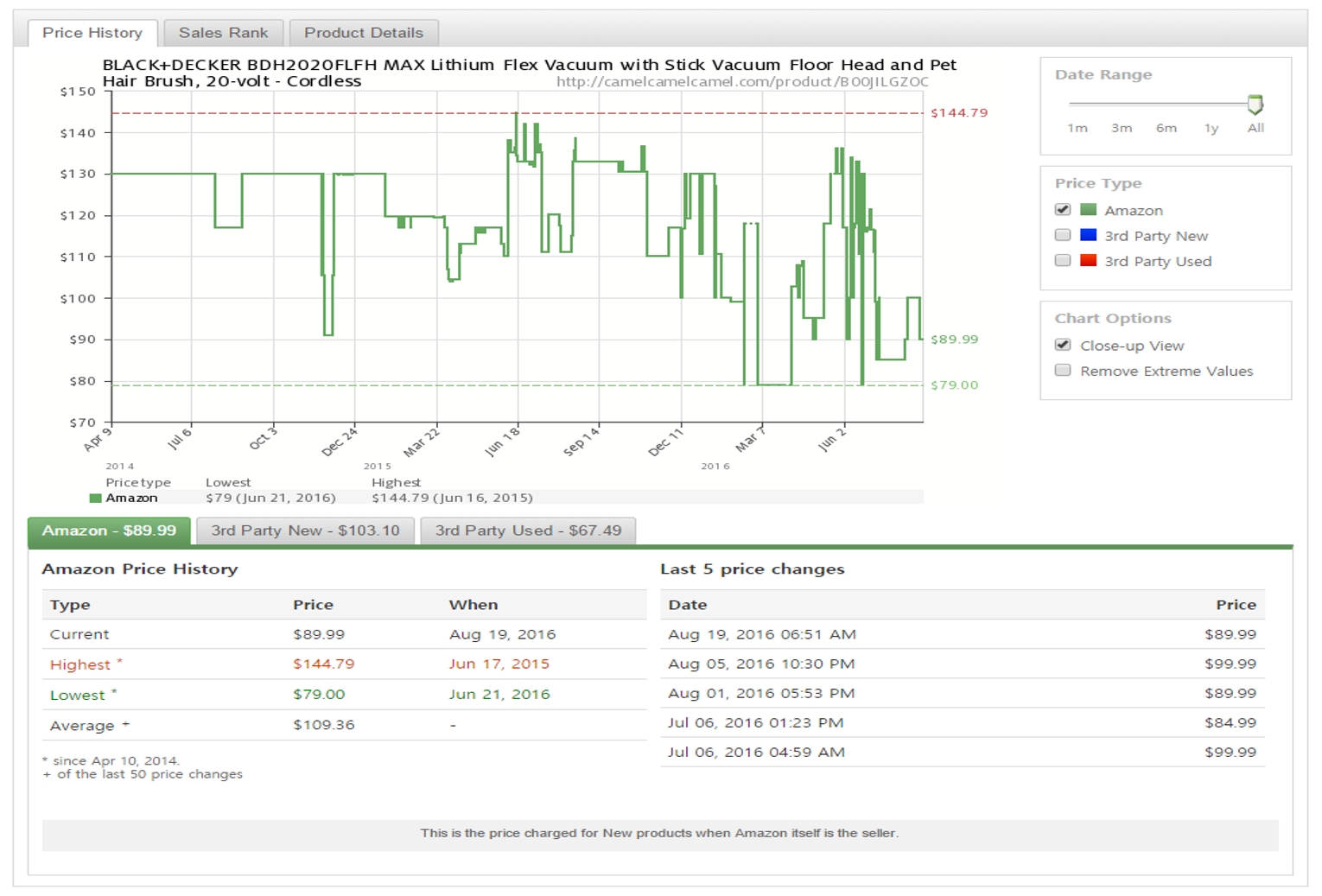Check the Remove Extreme Values option

[x=1063, y=371]
